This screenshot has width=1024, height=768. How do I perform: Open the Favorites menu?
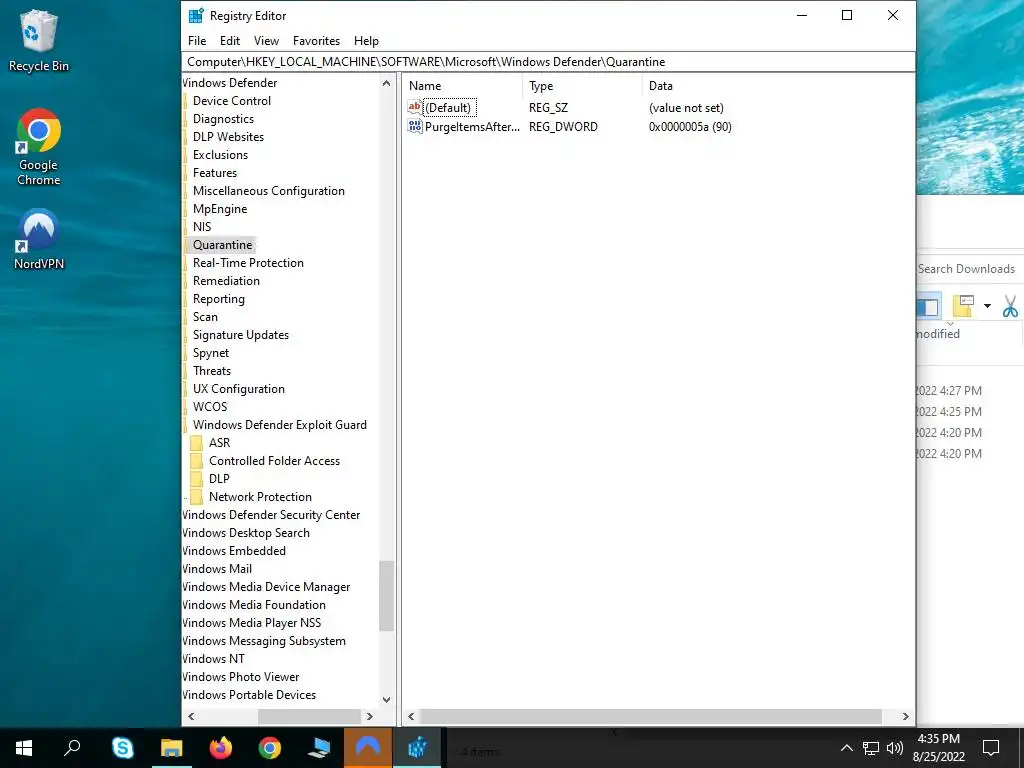[316, 40]
